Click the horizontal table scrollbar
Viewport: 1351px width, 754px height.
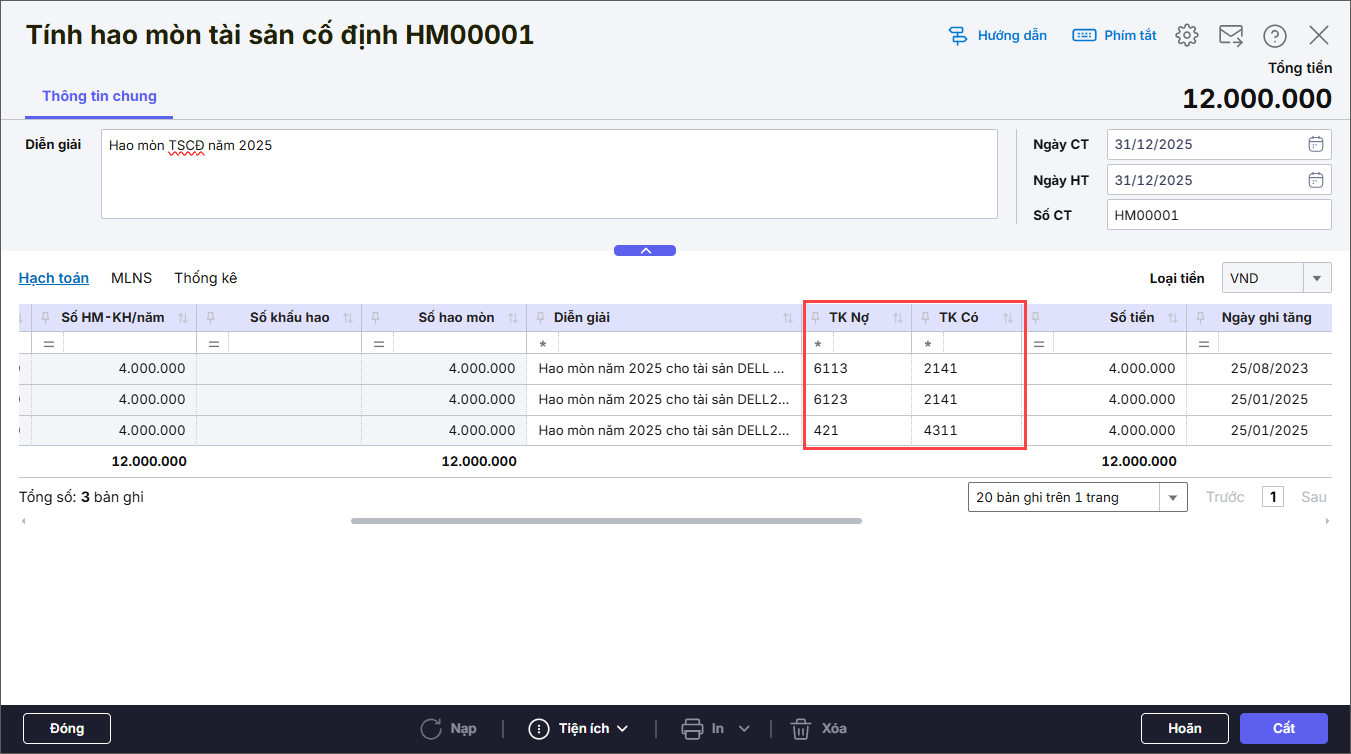pyautogui.click(x=606, y=521)
